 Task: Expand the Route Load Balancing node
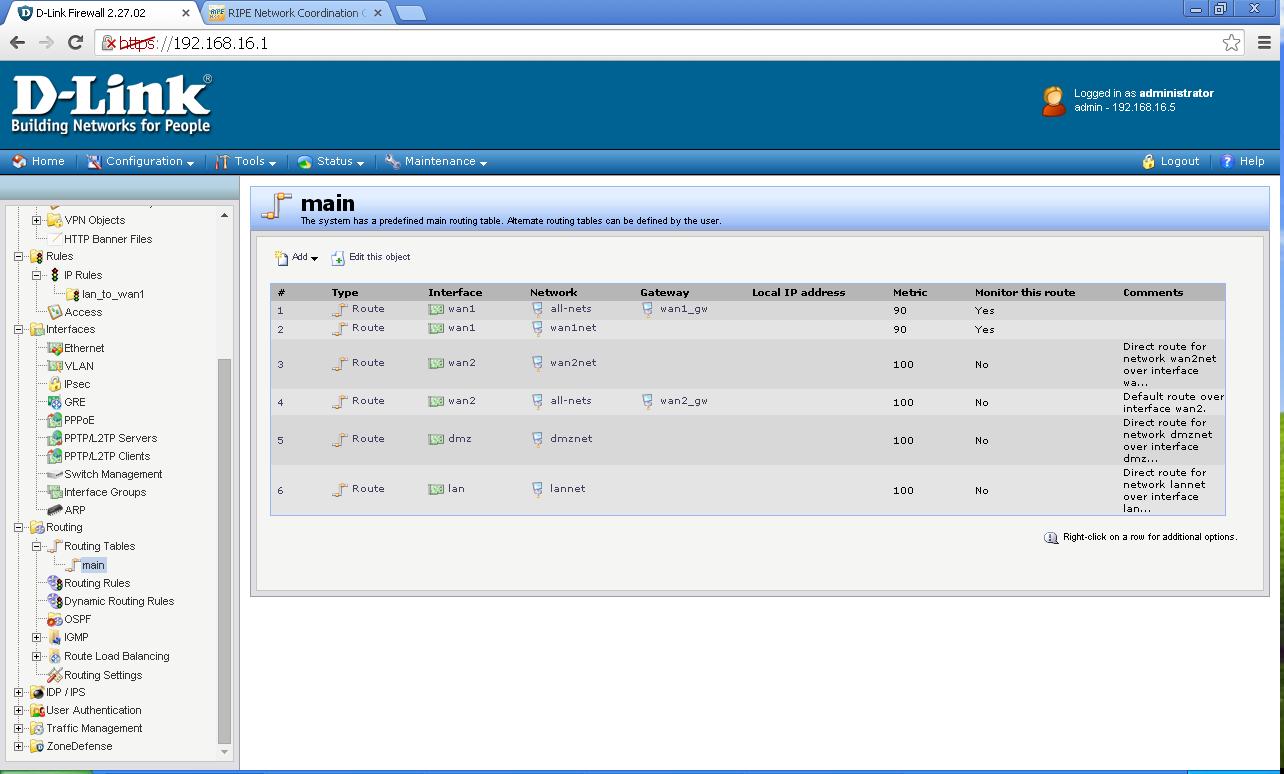[37, 656]
